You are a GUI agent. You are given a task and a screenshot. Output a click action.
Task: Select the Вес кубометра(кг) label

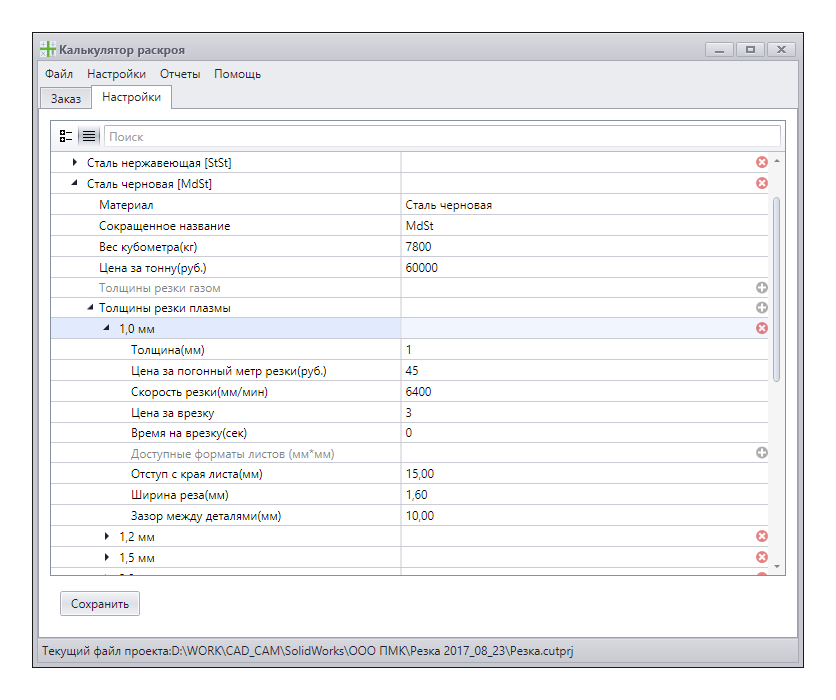click(148, 247)
